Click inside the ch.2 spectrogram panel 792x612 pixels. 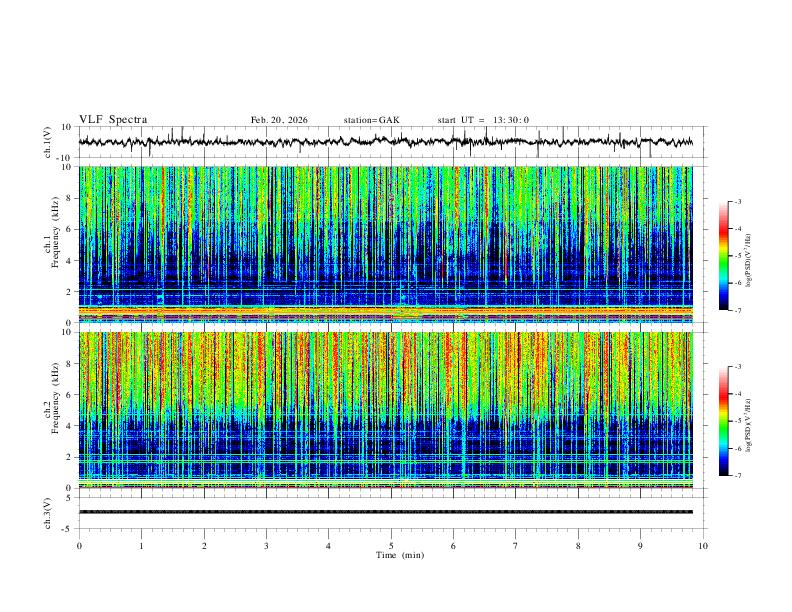[386, 410]
